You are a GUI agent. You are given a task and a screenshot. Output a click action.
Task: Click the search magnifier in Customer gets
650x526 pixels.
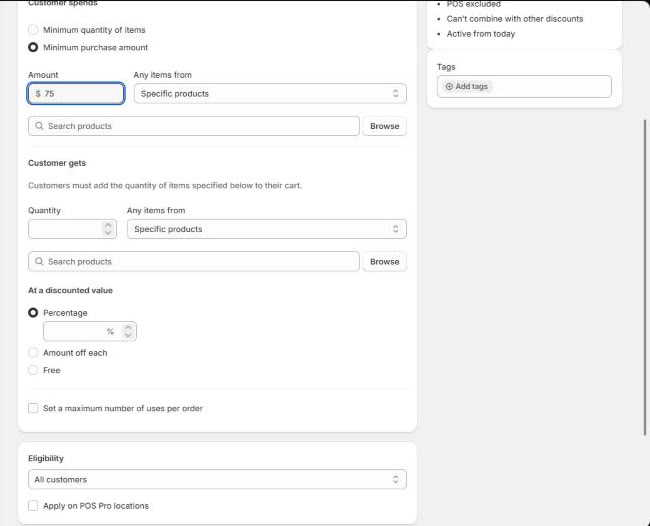39,262
